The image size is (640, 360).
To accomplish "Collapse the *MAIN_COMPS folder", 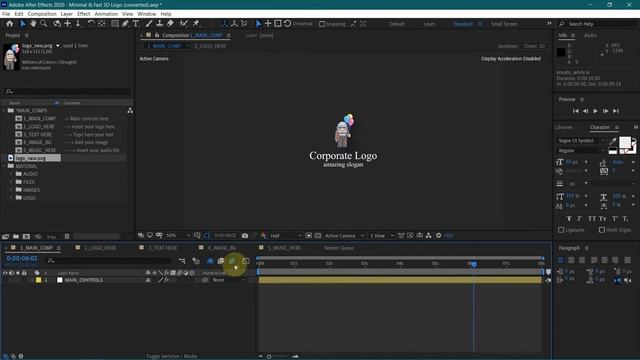I will point(4,111).
